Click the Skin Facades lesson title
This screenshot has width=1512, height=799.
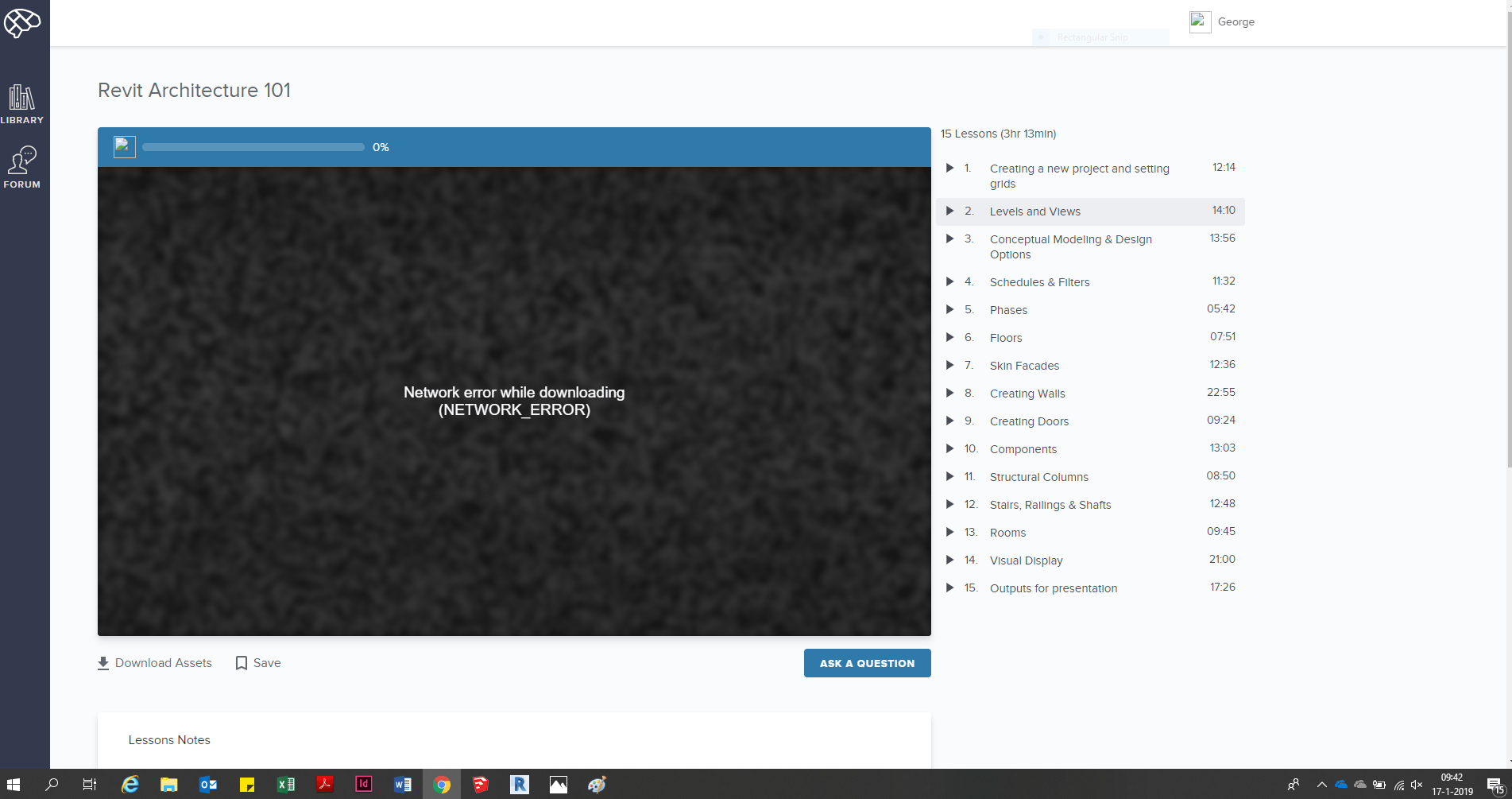[x=1024, y=366]
